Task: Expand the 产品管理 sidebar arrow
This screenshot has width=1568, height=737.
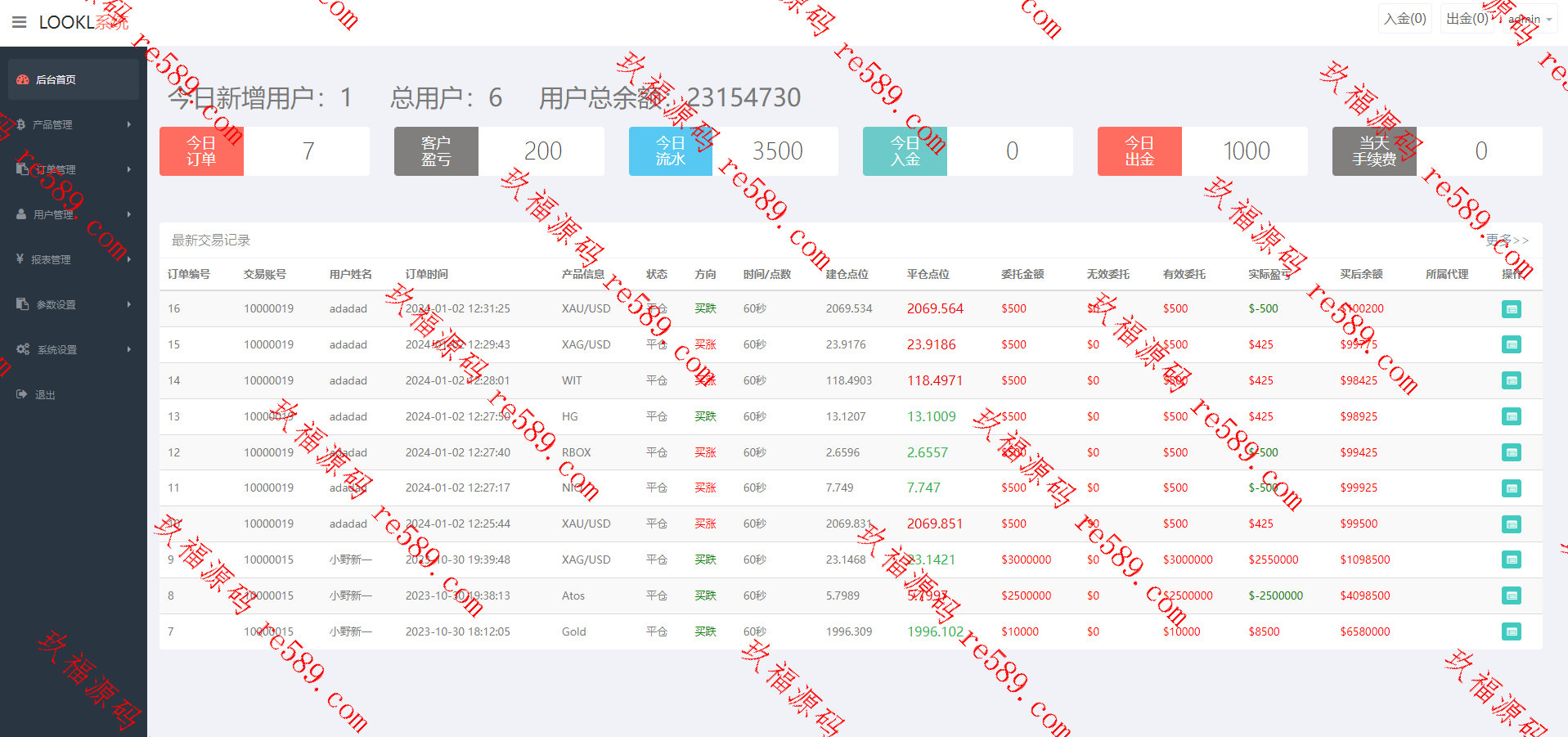Action: click(x=129, y=124)
